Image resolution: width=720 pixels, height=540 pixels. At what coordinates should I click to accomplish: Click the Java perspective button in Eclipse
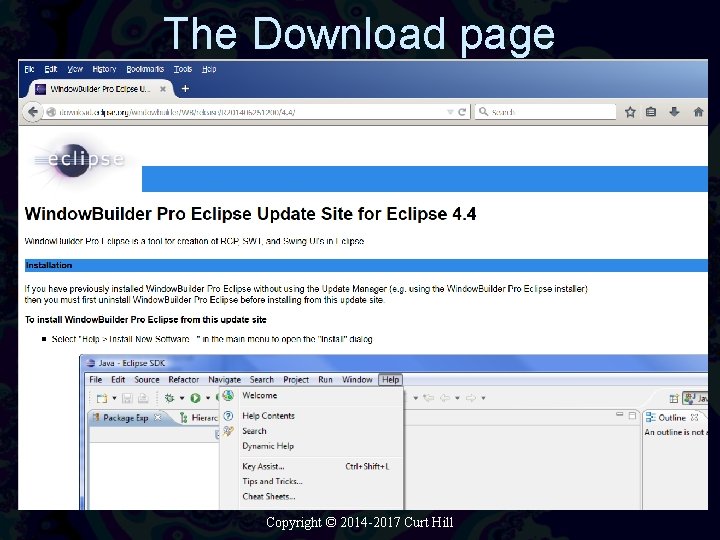click(695, 398)
